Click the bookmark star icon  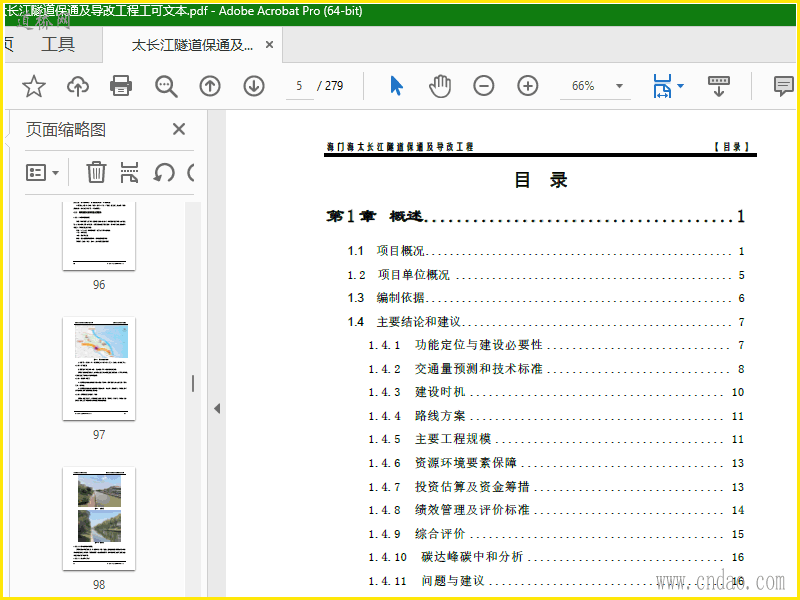click(34, 86)
